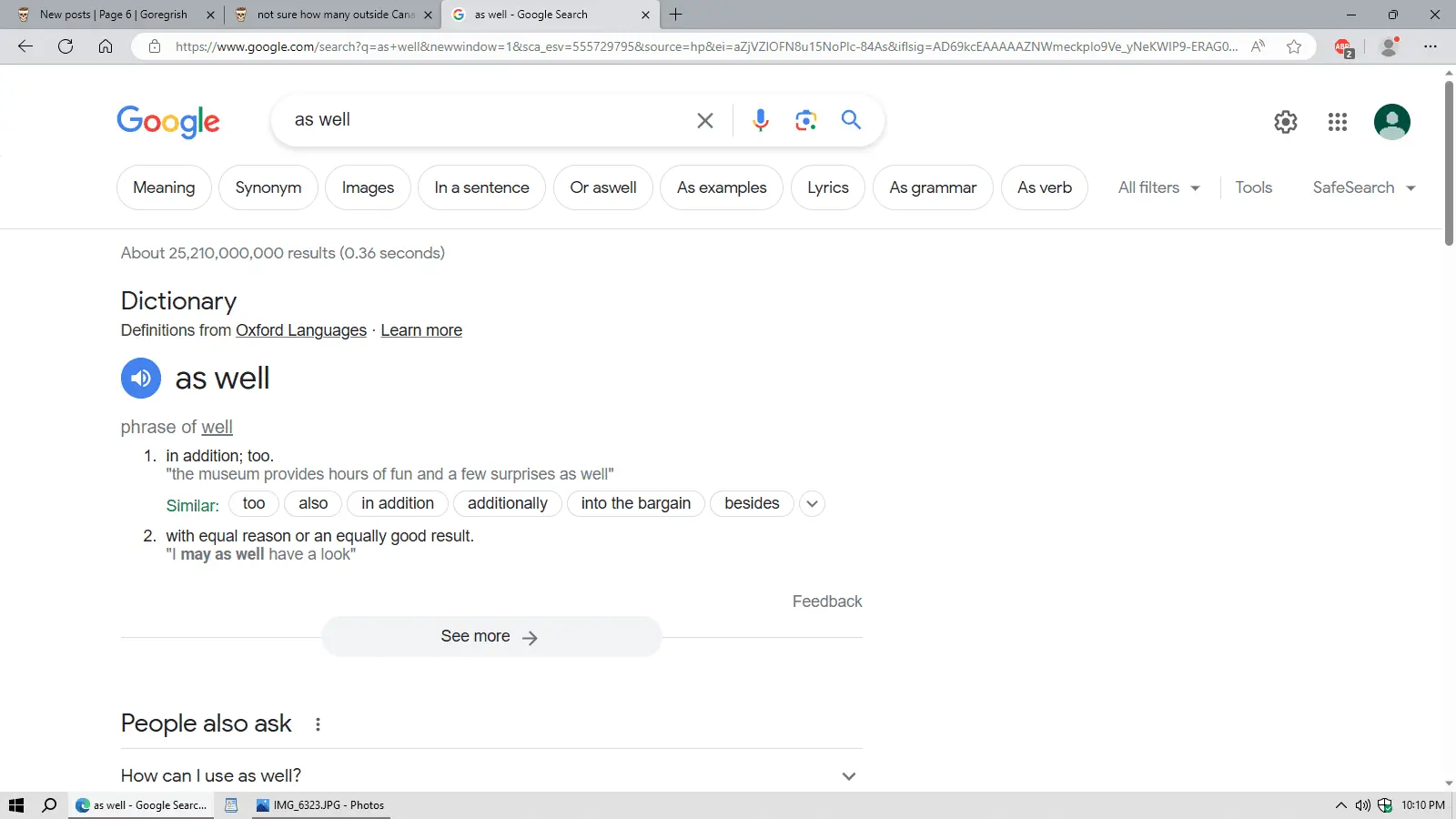Viewport: 1456px width, 819px height.
Task: Click the 'additionally' similar word chip
Action: point(508,503)
